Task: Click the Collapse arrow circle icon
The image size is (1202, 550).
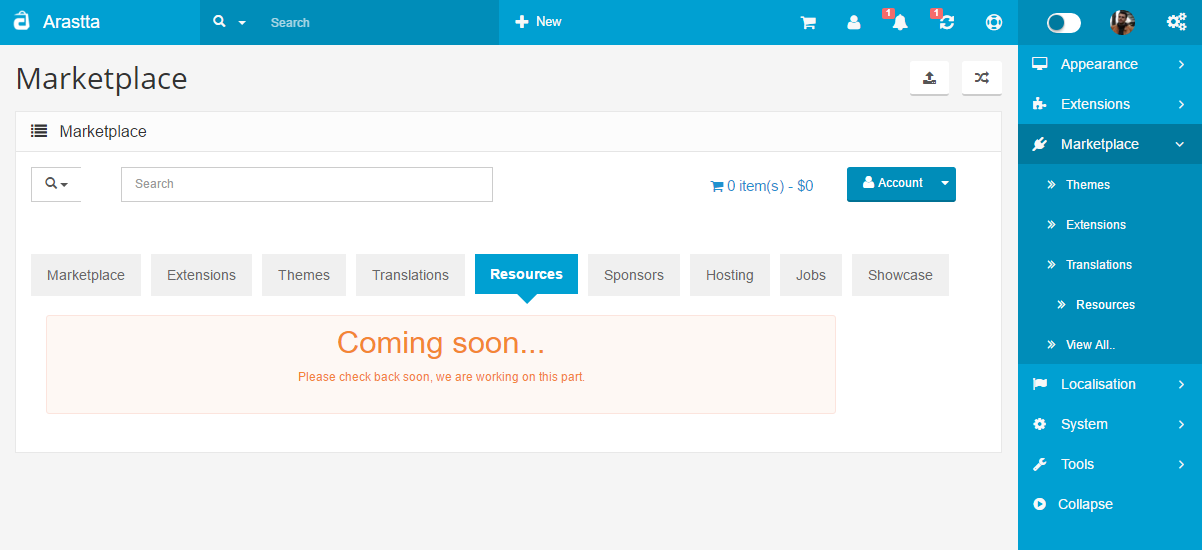Action: click(1040, 504)
